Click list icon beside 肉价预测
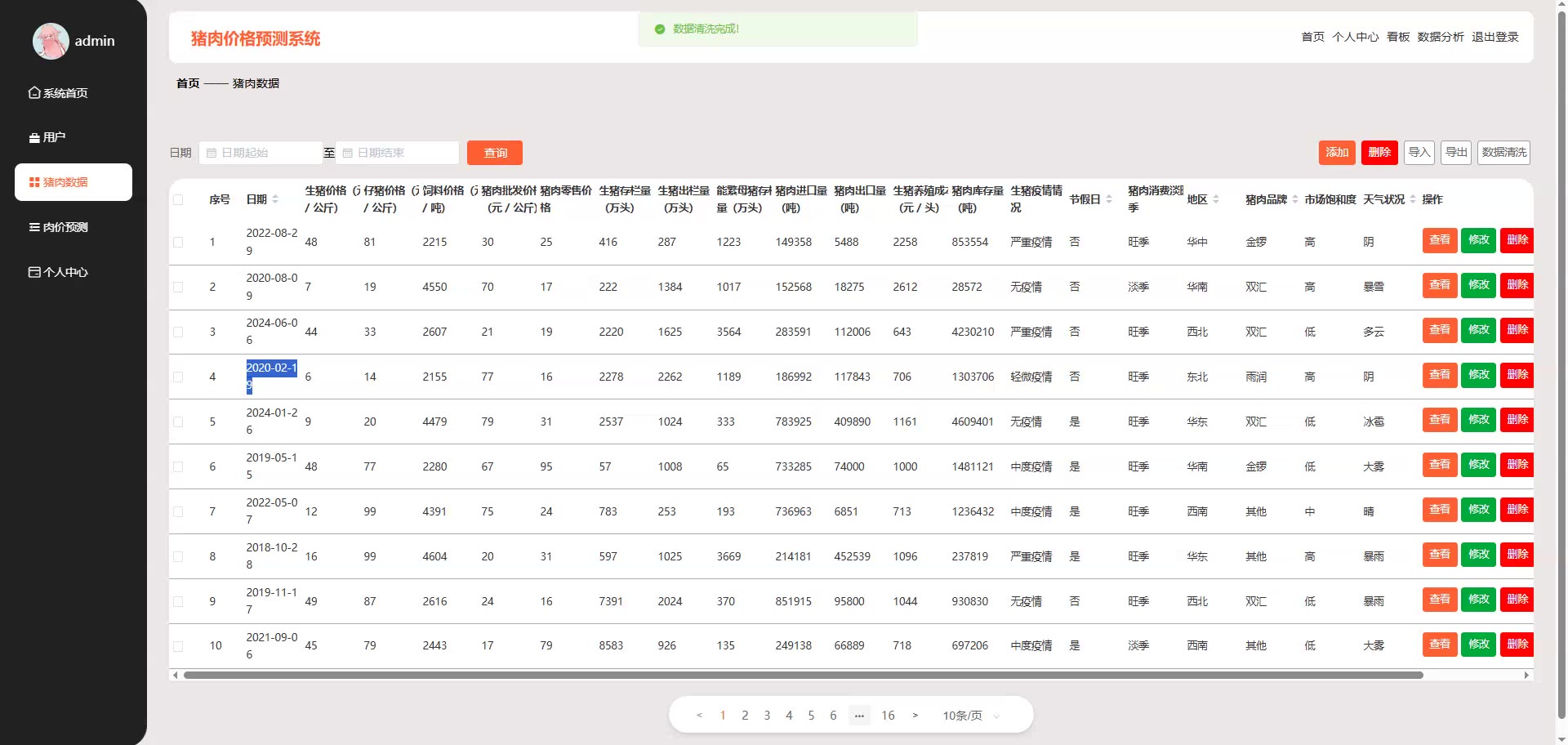 (34, 227)
